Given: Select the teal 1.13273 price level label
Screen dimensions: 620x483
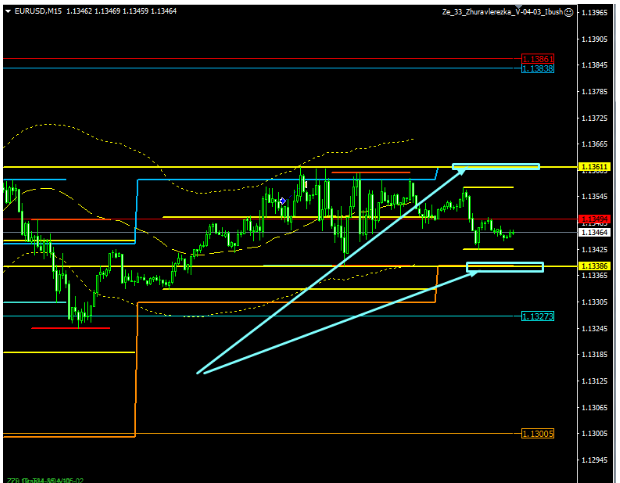Looking at the screenshot, I should pos(537,316).
